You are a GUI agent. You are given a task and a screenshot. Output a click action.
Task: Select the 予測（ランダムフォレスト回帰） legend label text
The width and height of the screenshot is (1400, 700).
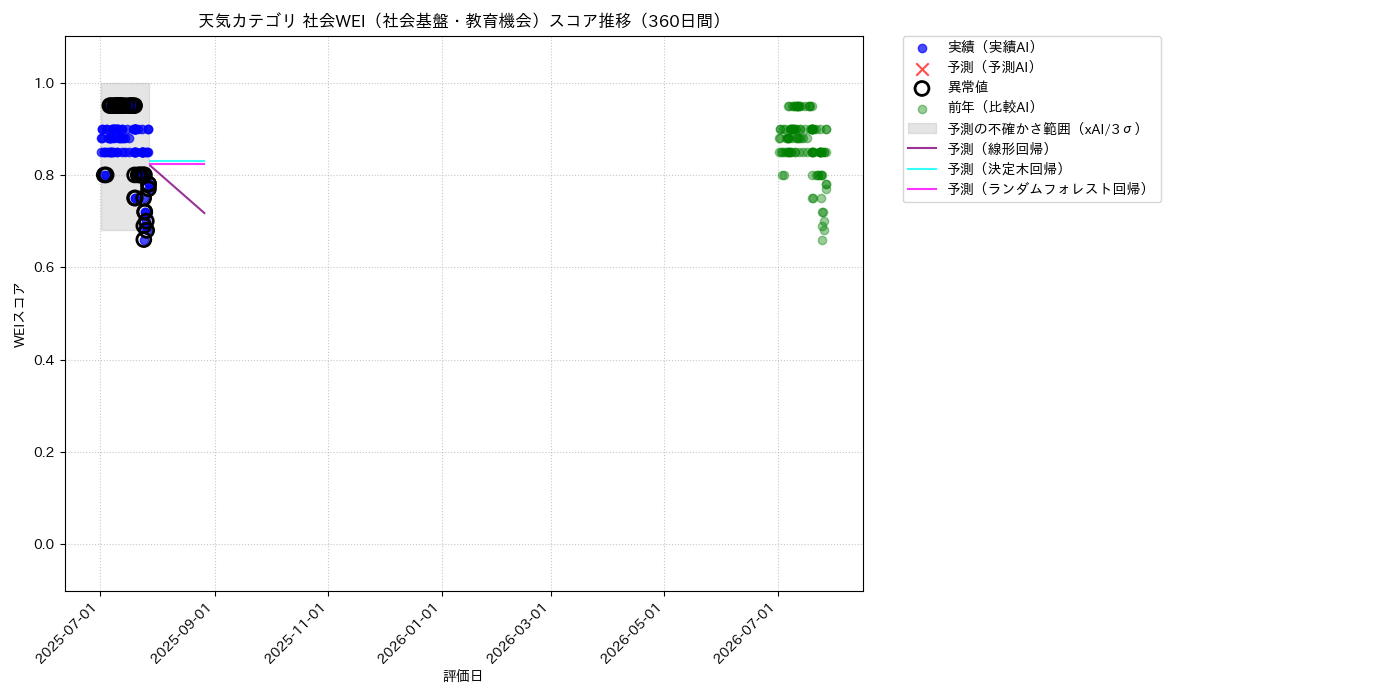tap(1047, 189)
